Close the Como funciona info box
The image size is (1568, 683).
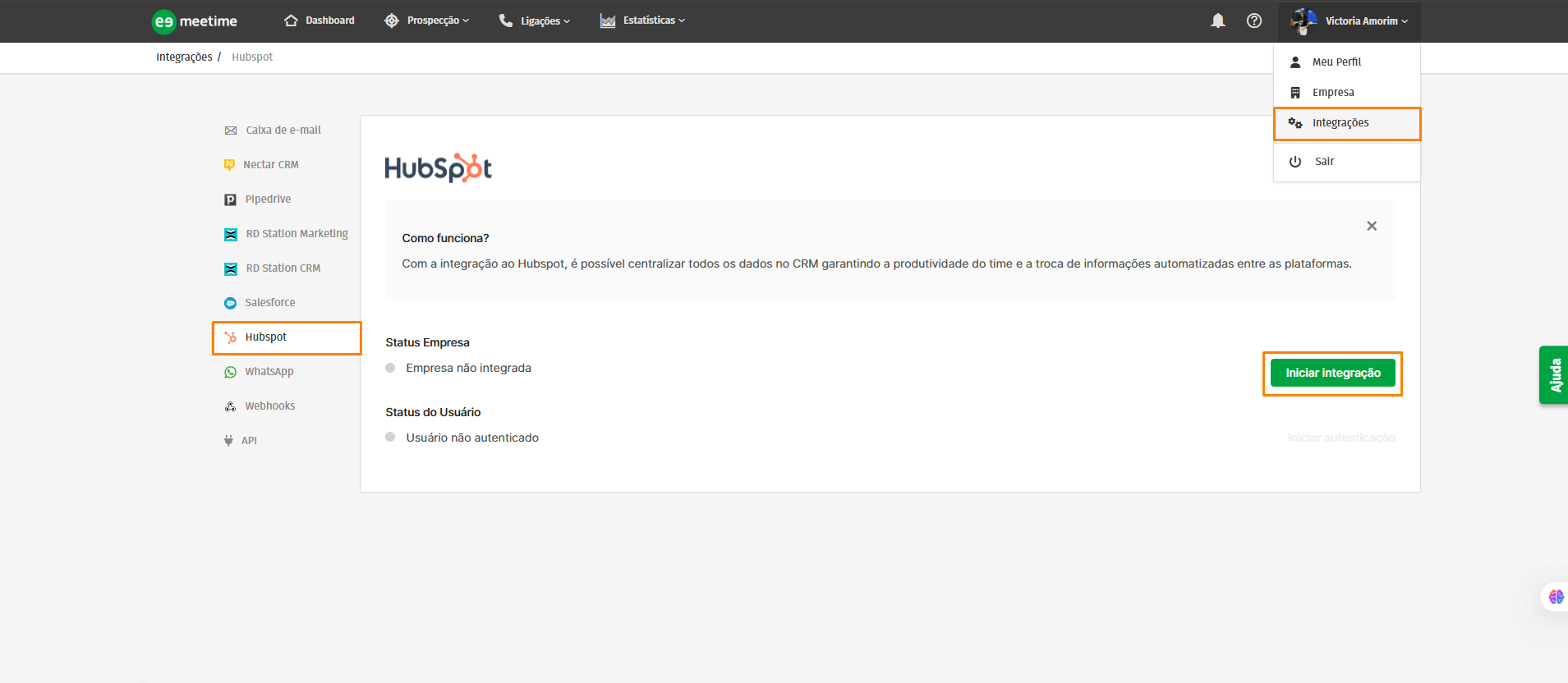pyautogui.click(x=1372, y=226)
